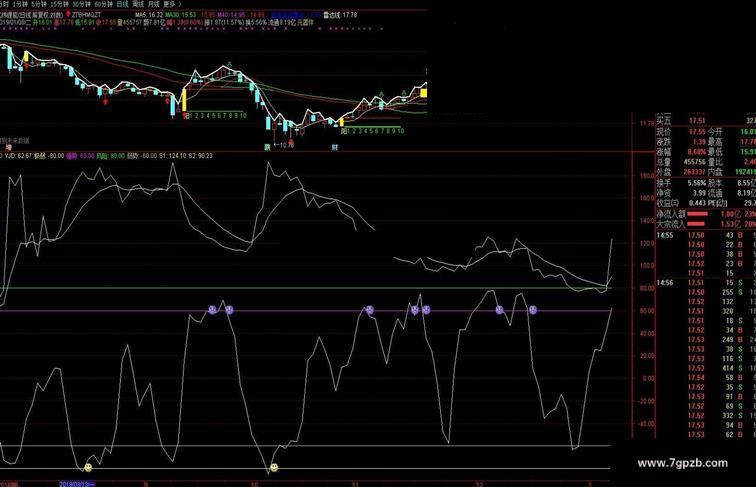This screenshot has height=487, width=756.
Task: Click the 量比 volume ratio label
Action: pos(716,162)
